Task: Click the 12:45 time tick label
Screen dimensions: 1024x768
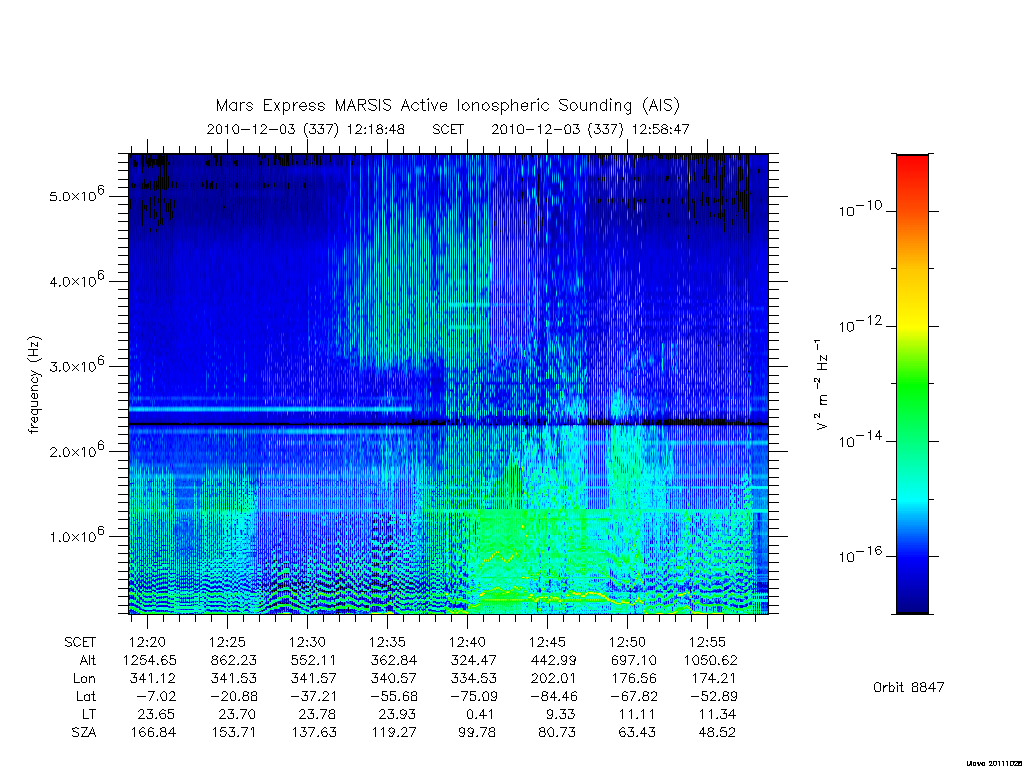Action: point(547,643)
